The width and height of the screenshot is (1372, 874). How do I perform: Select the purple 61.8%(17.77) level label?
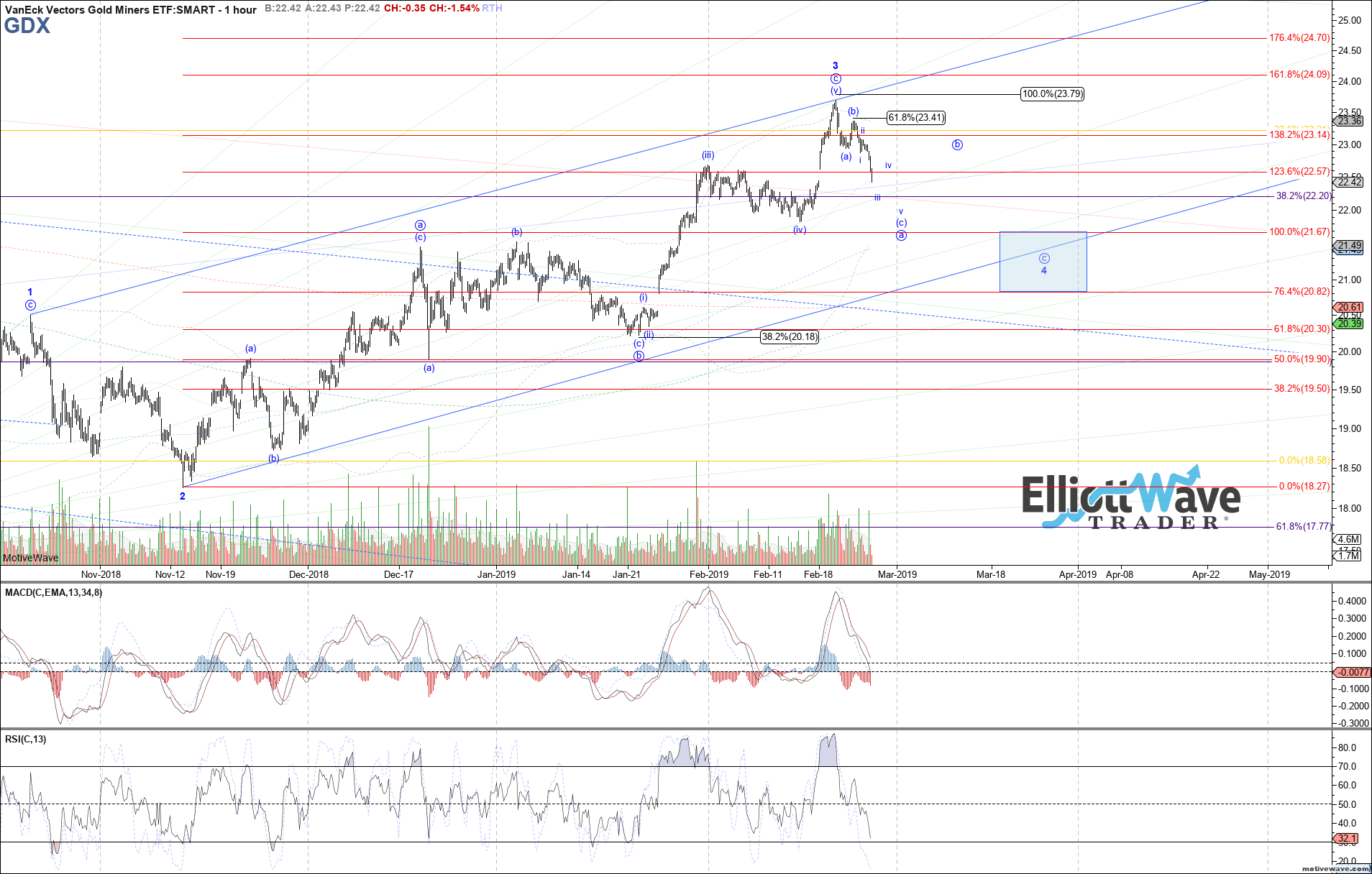pos(1303,527)
